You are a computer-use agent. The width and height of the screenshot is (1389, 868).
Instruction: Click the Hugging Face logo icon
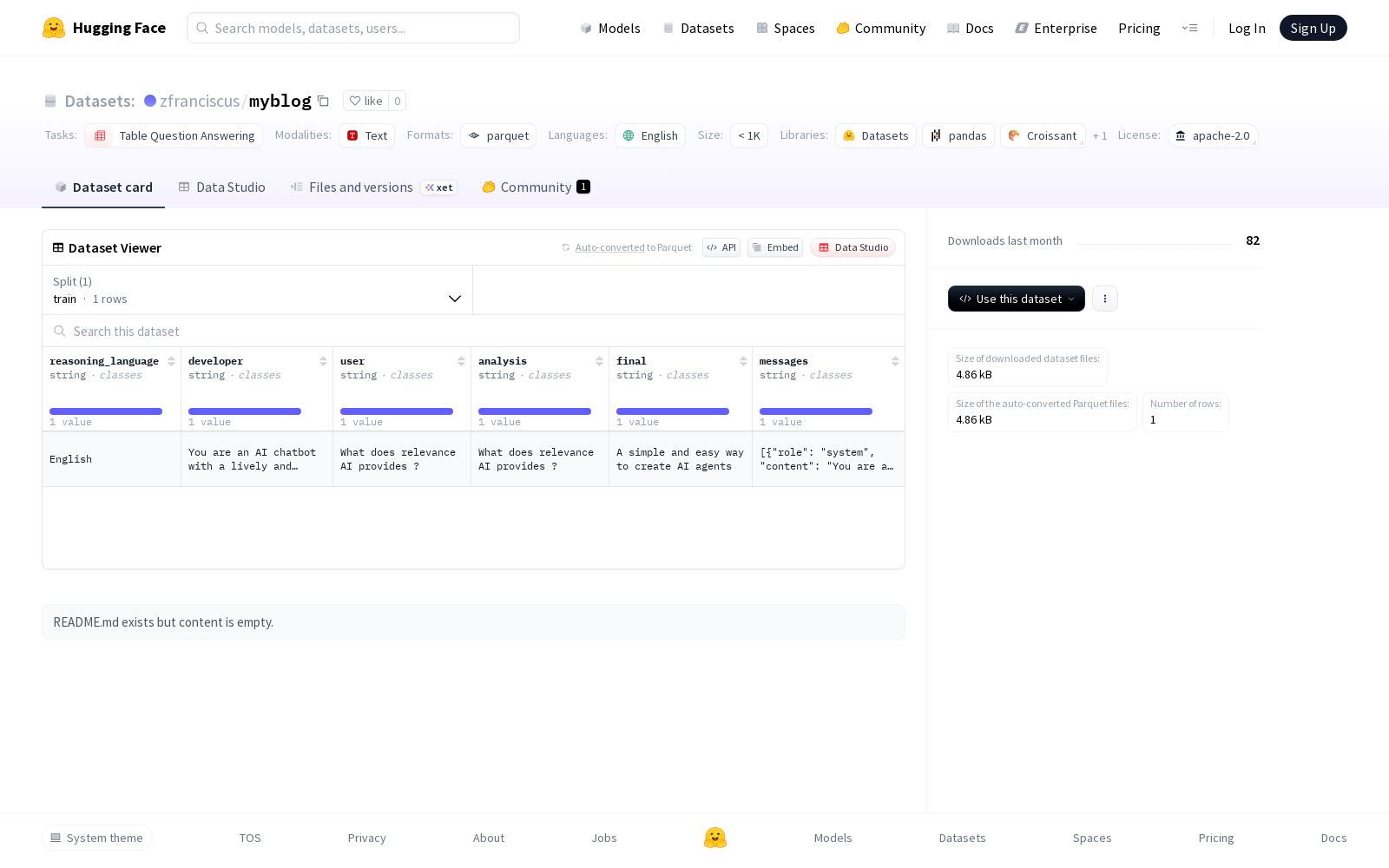pyautogui.click(x=54, y=28)
